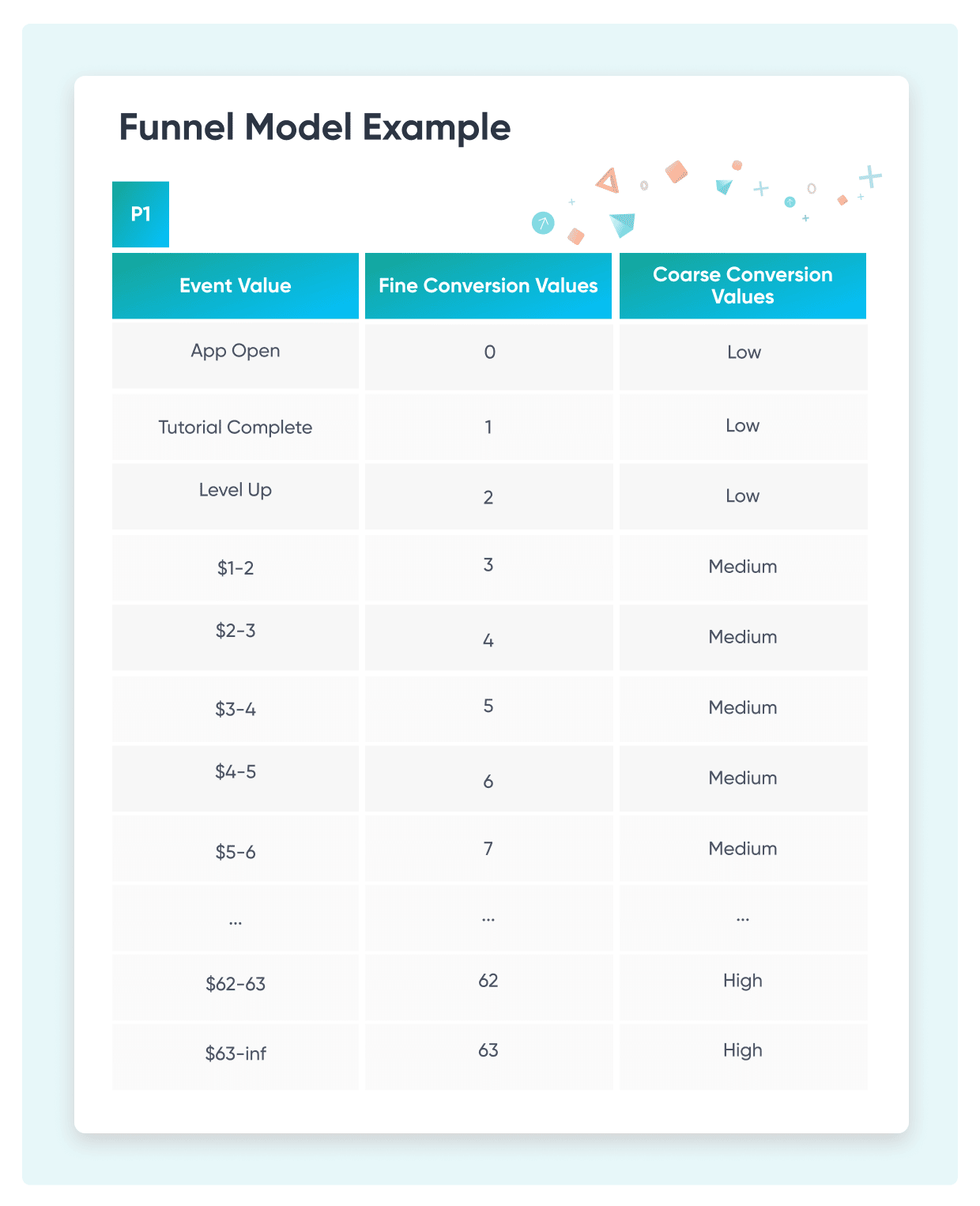980x1206 pixels.
Task: Click the small orange circle dot
Action: click(x=737, y=165)
